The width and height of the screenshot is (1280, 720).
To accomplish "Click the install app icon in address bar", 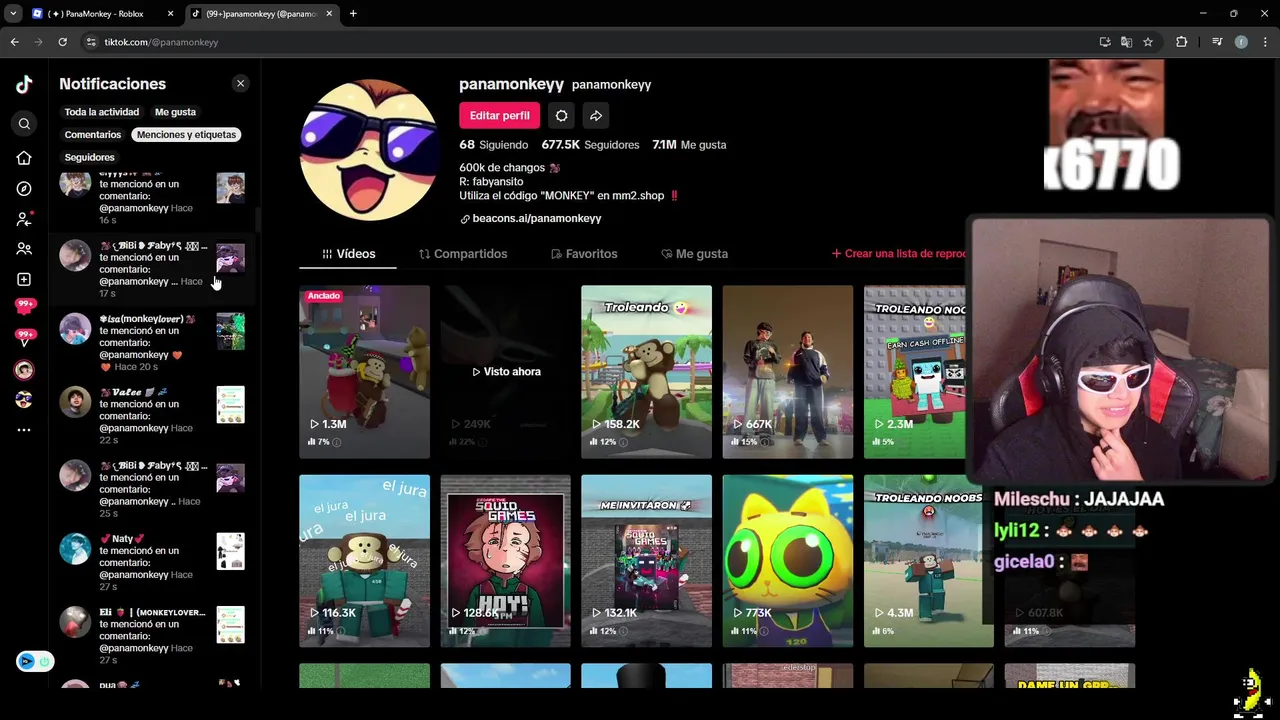I will tap(1104, 42).
